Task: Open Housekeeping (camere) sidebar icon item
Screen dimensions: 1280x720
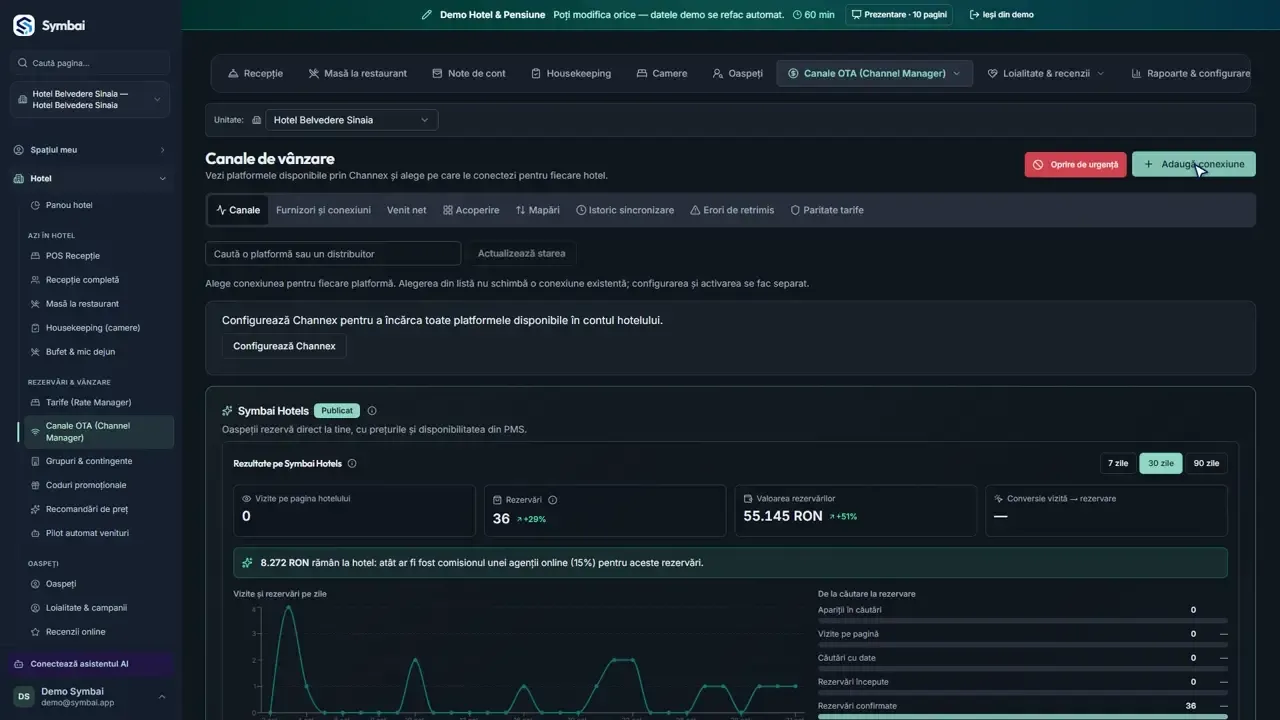Action: (36, 328)
